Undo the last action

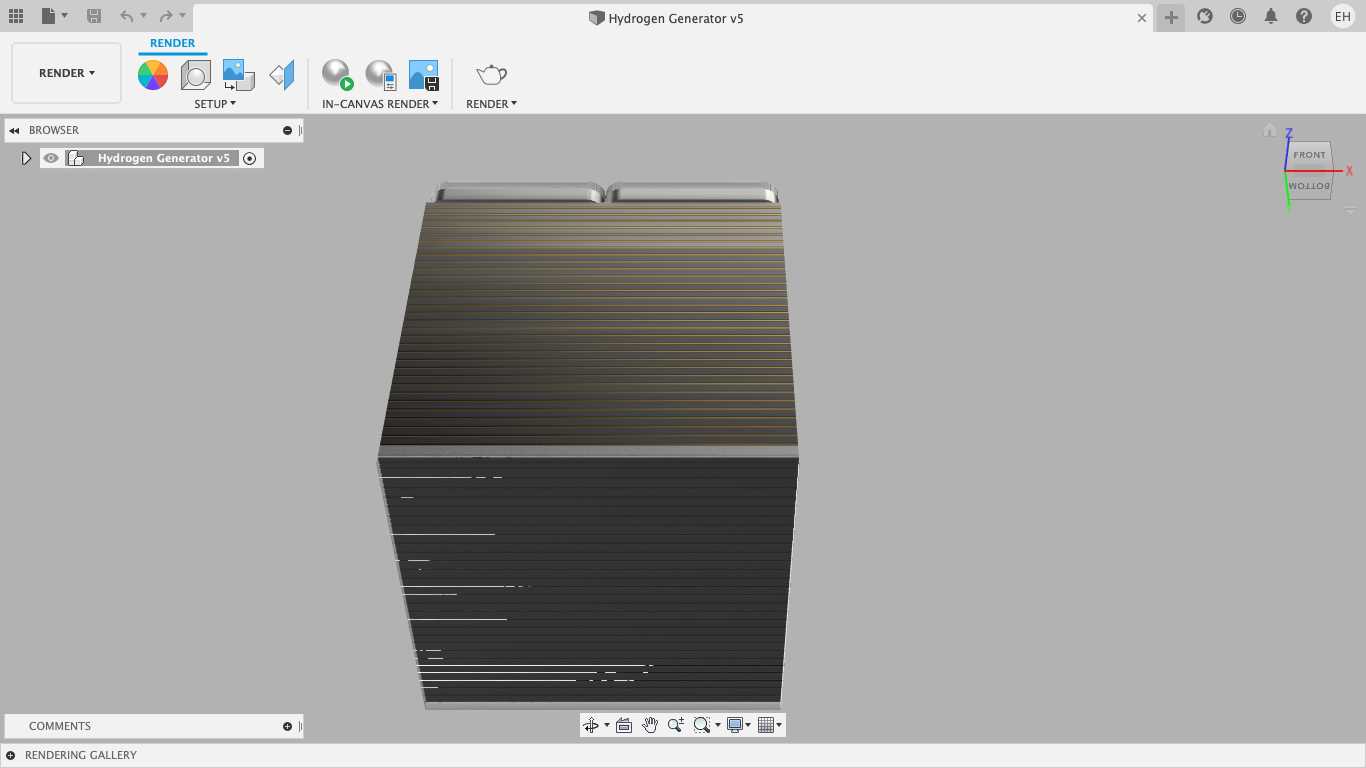126,16
